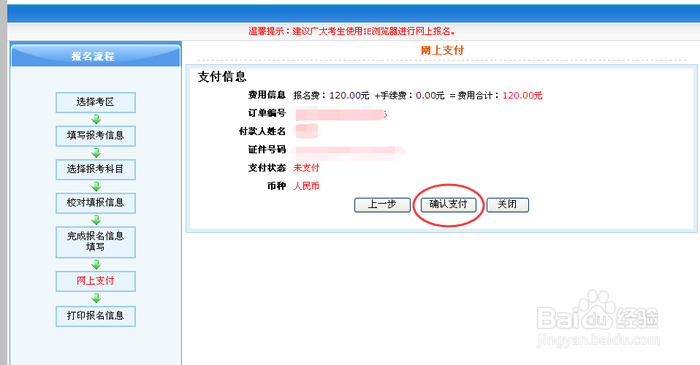
Task: Click the 费用合计 120.00元 amount
Action: pyautogui.click(x=522, y=95)
